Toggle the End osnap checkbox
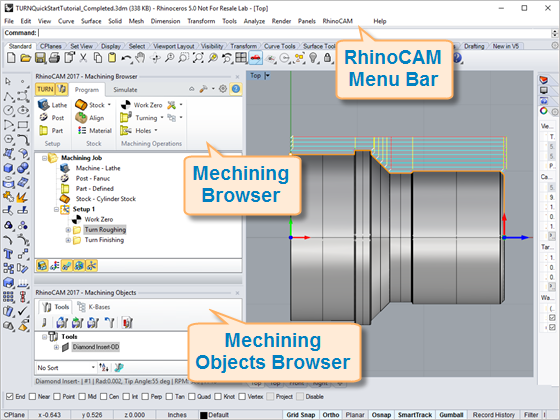Screen dimensions: 560x420 click(x=10, y=396)
